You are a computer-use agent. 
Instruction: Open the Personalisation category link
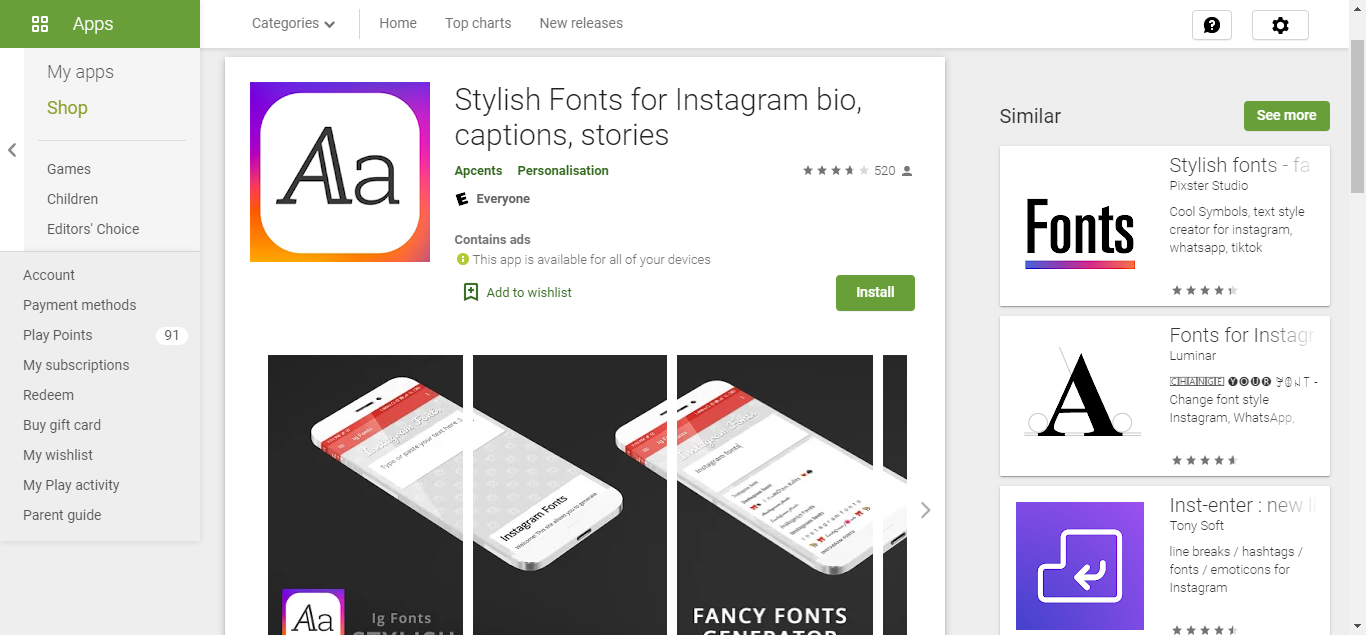click(563, 170)
